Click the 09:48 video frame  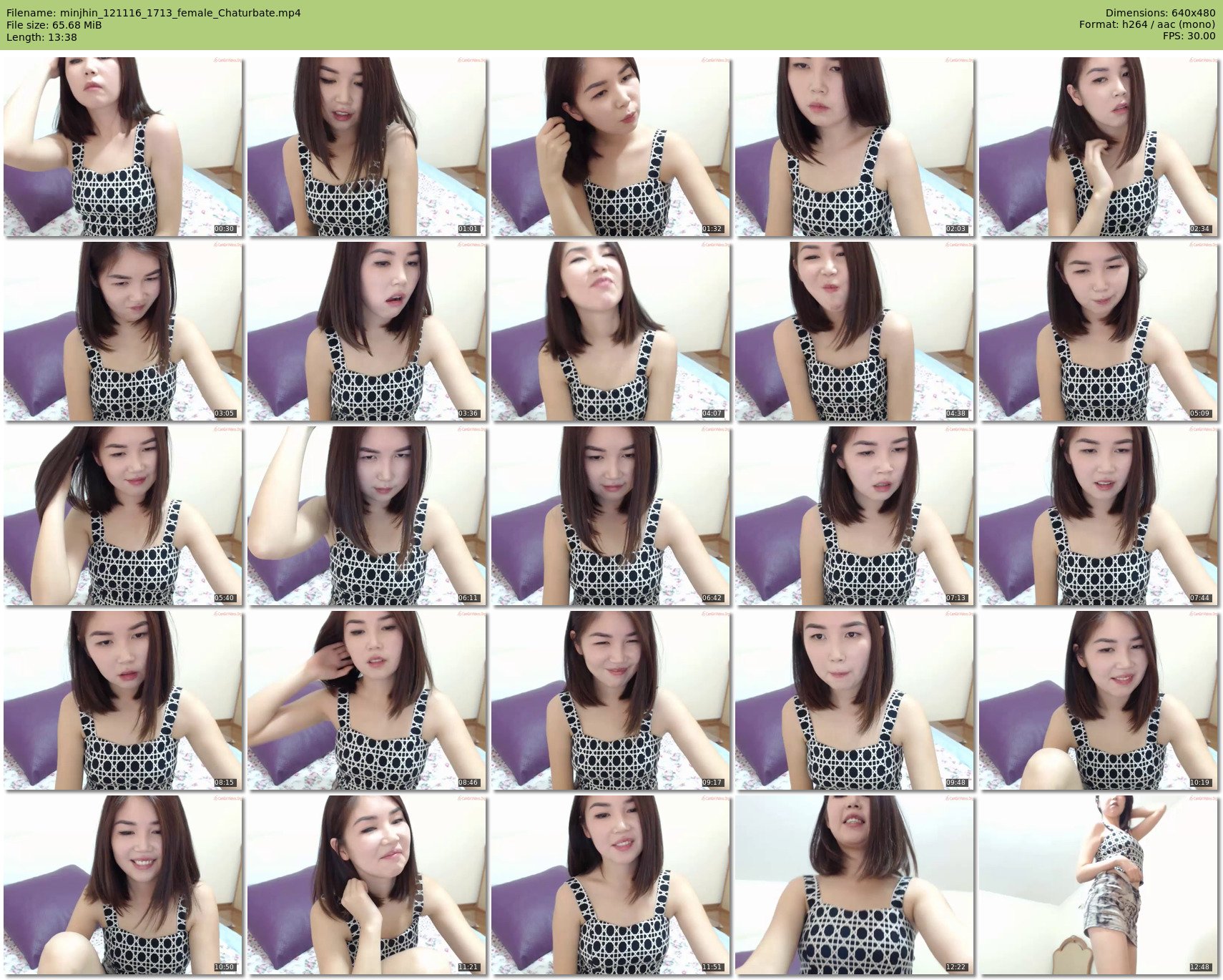pos(855,700)
